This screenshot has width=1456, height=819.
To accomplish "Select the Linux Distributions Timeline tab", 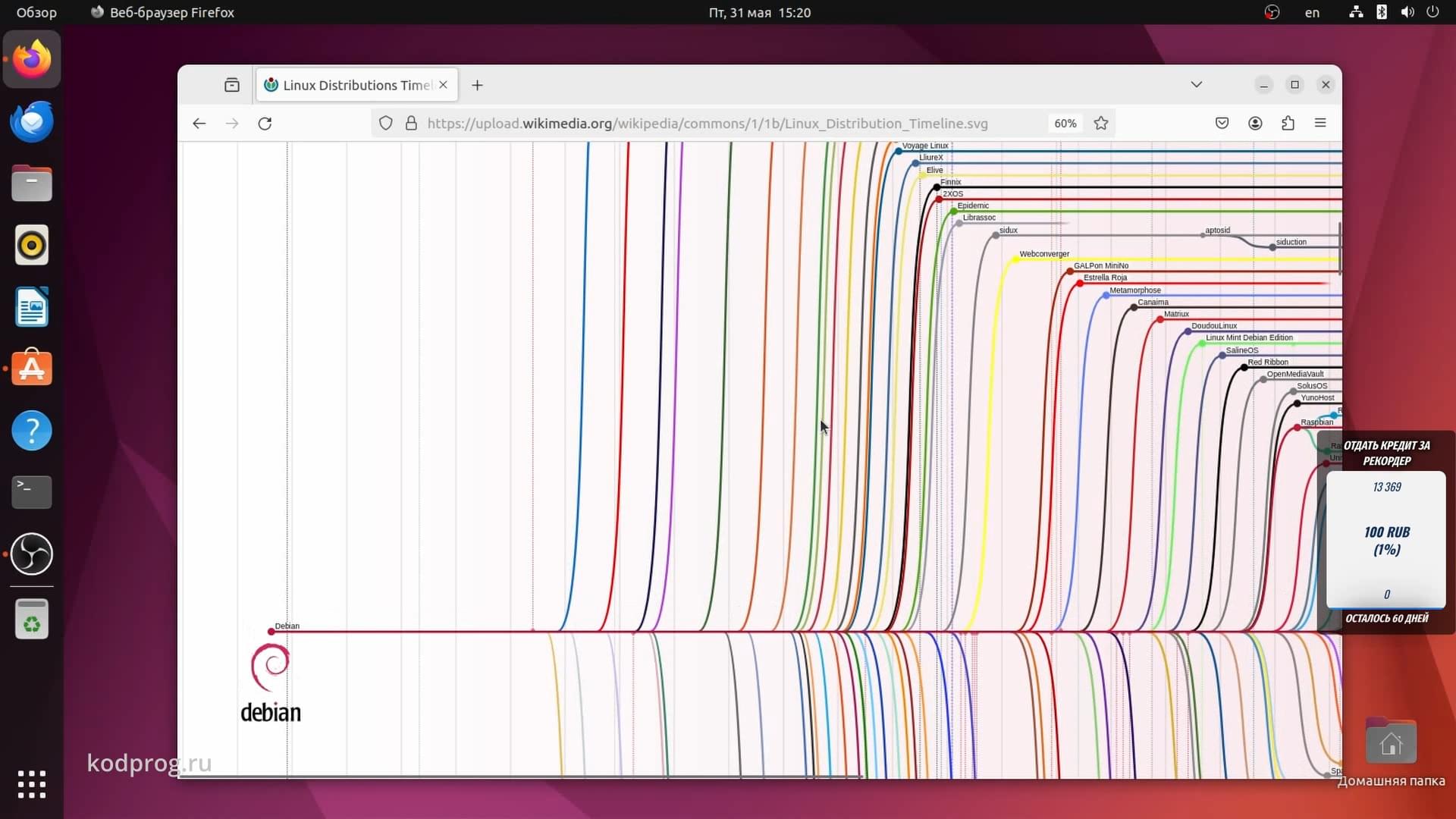I will pos(356,85).
